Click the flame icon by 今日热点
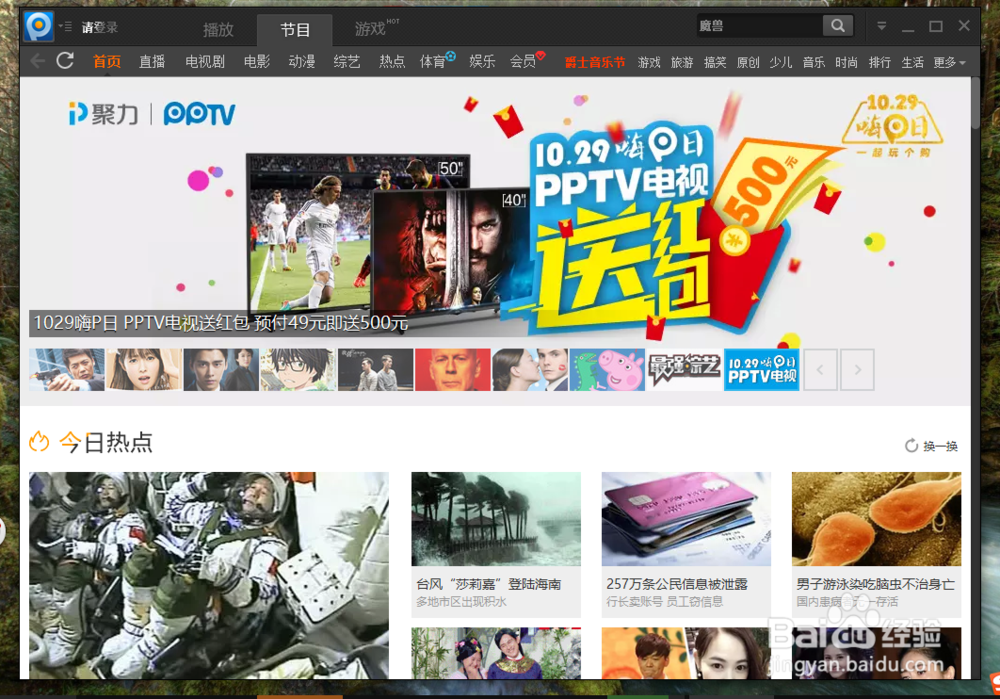 (x=40, y=441)
